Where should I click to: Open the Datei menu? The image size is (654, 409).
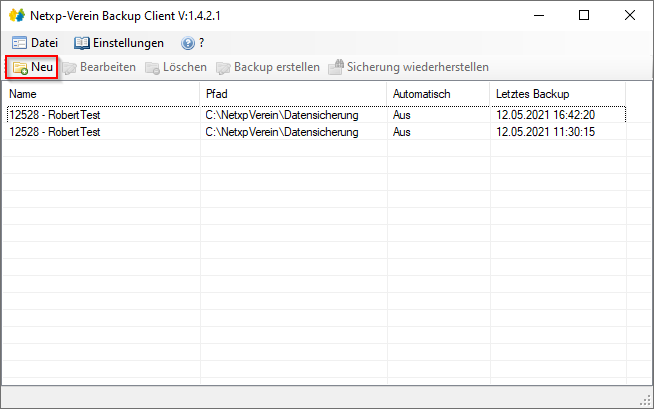coord(35,43)
